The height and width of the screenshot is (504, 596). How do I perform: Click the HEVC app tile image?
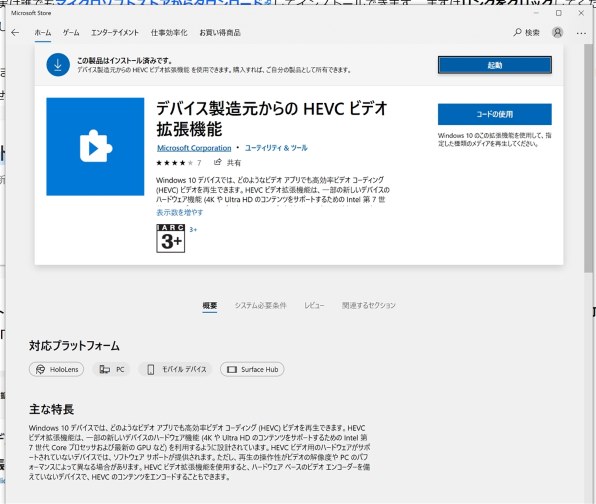[95, 147]
